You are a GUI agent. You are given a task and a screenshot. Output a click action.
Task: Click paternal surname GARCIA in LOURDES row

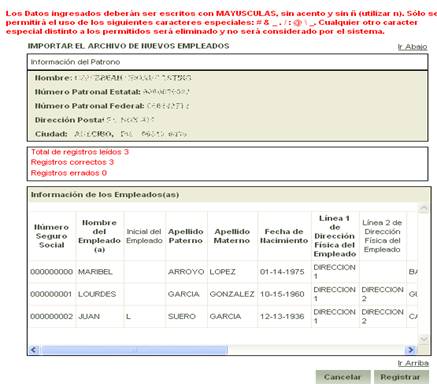click(x=183, y=294)
